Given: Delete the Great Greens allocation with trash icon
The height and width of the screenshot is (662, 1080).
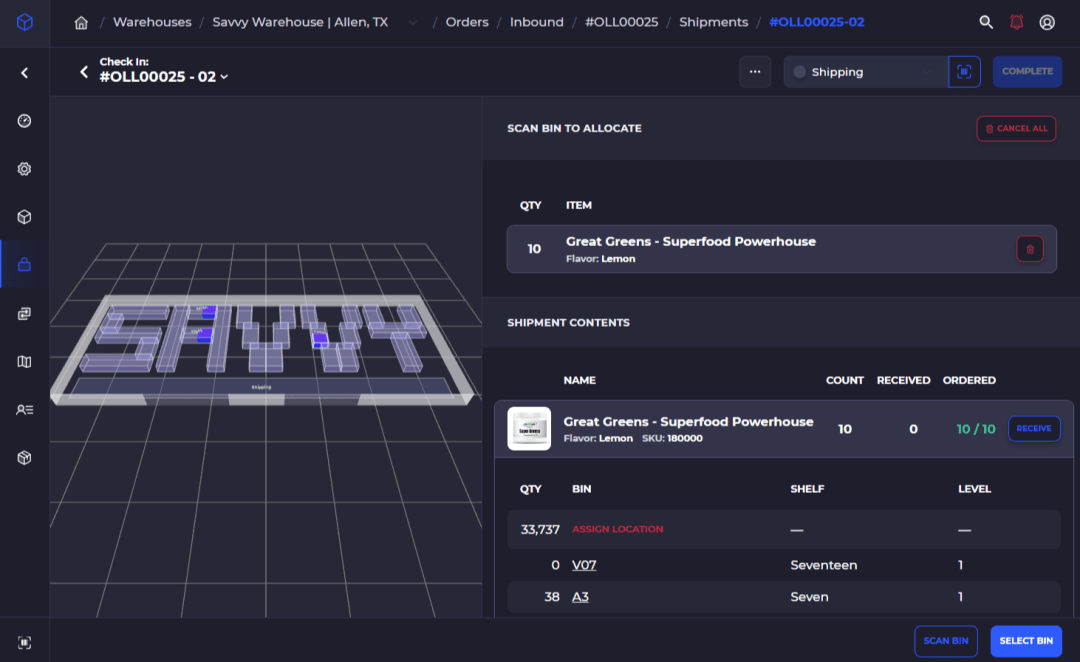Looking at the screenshot, I should [1030, 249].
